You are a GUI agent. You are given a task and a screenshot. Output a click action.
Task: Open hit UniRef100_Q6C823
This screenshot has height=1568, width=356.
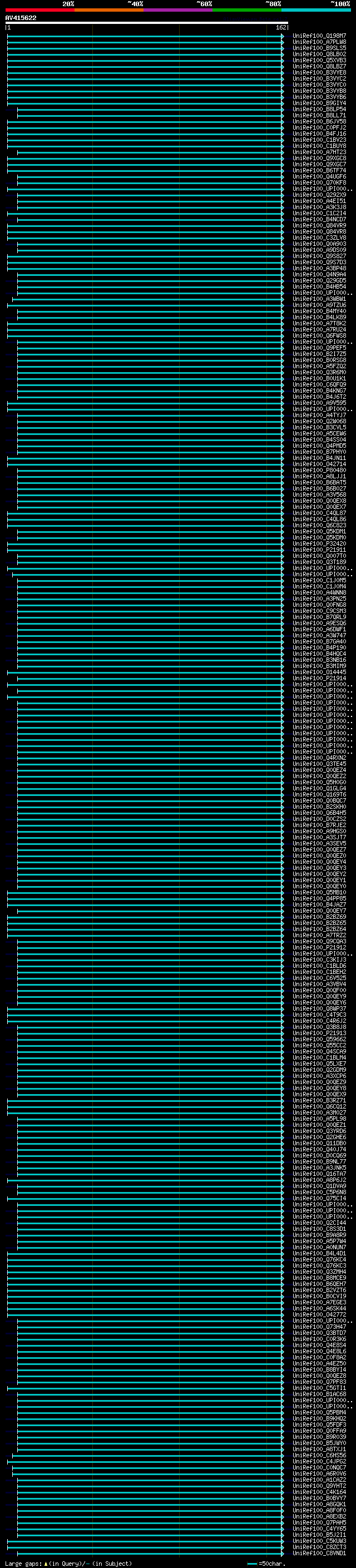coord(319,525)
